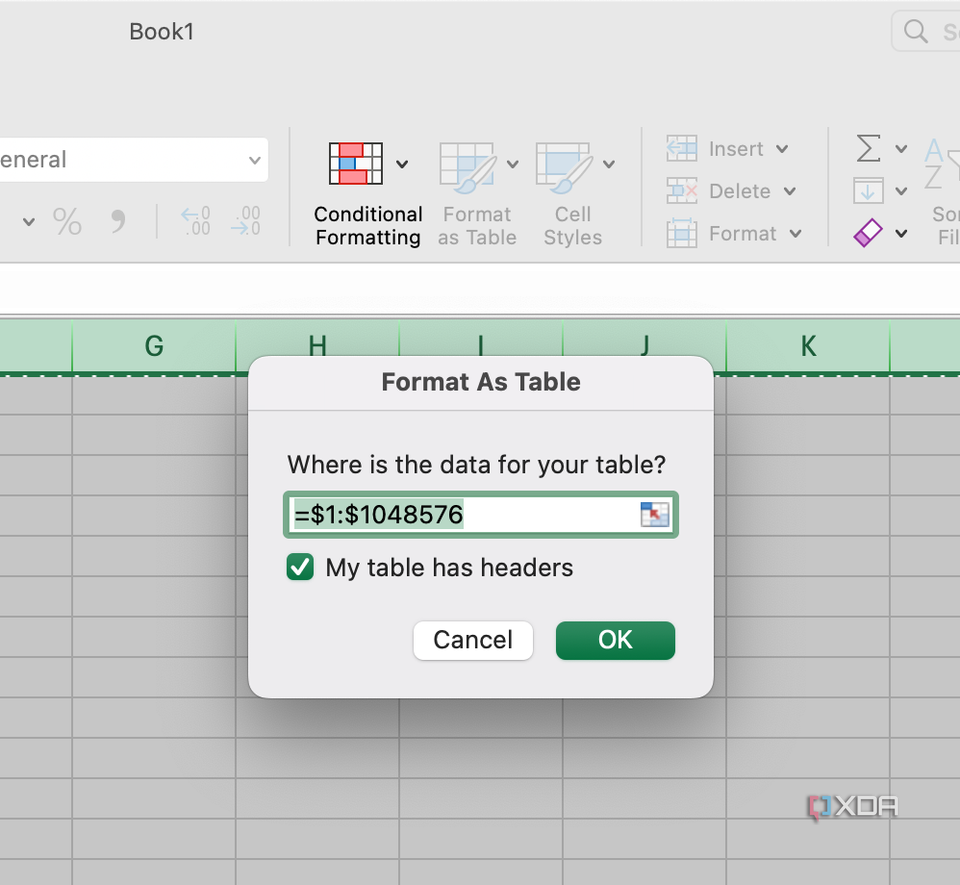Select column header J

643,345
